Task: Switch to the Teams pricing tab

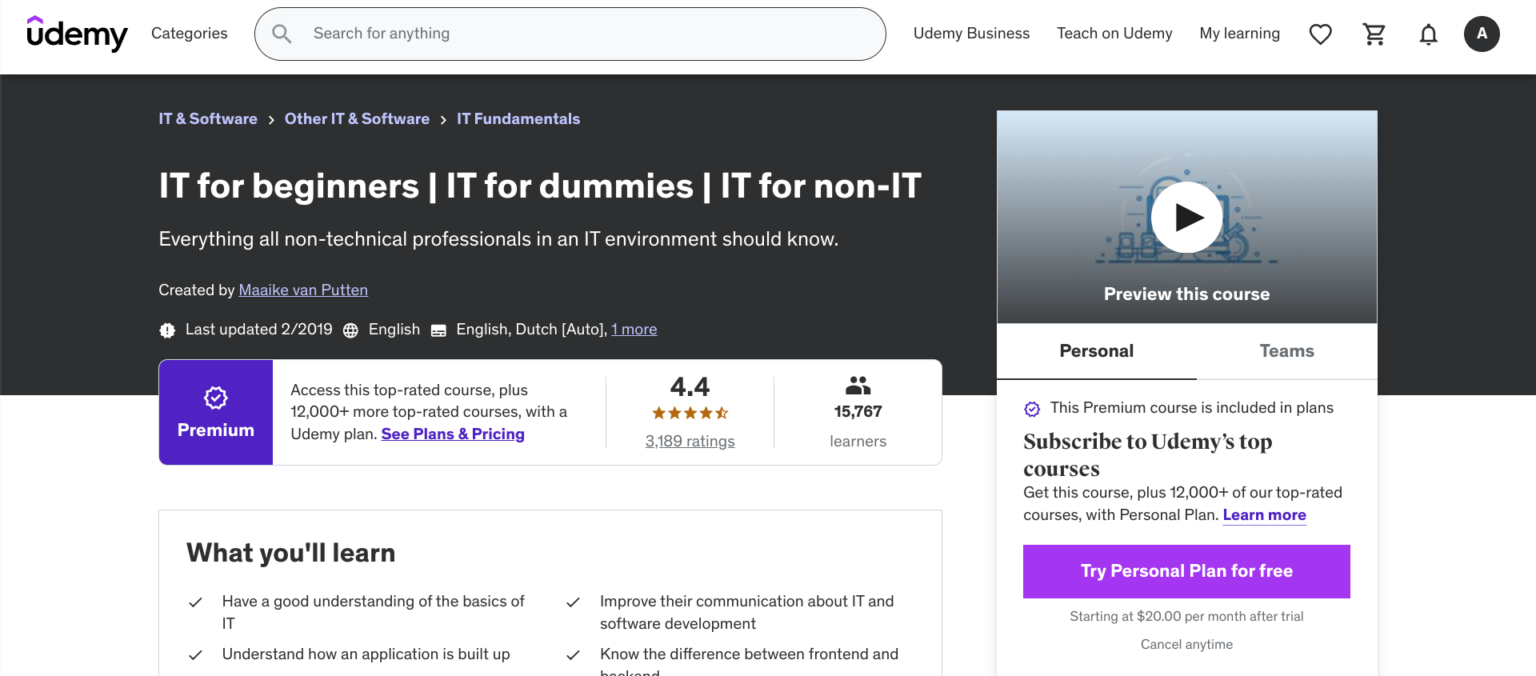Action: (x=1286, y=351)
